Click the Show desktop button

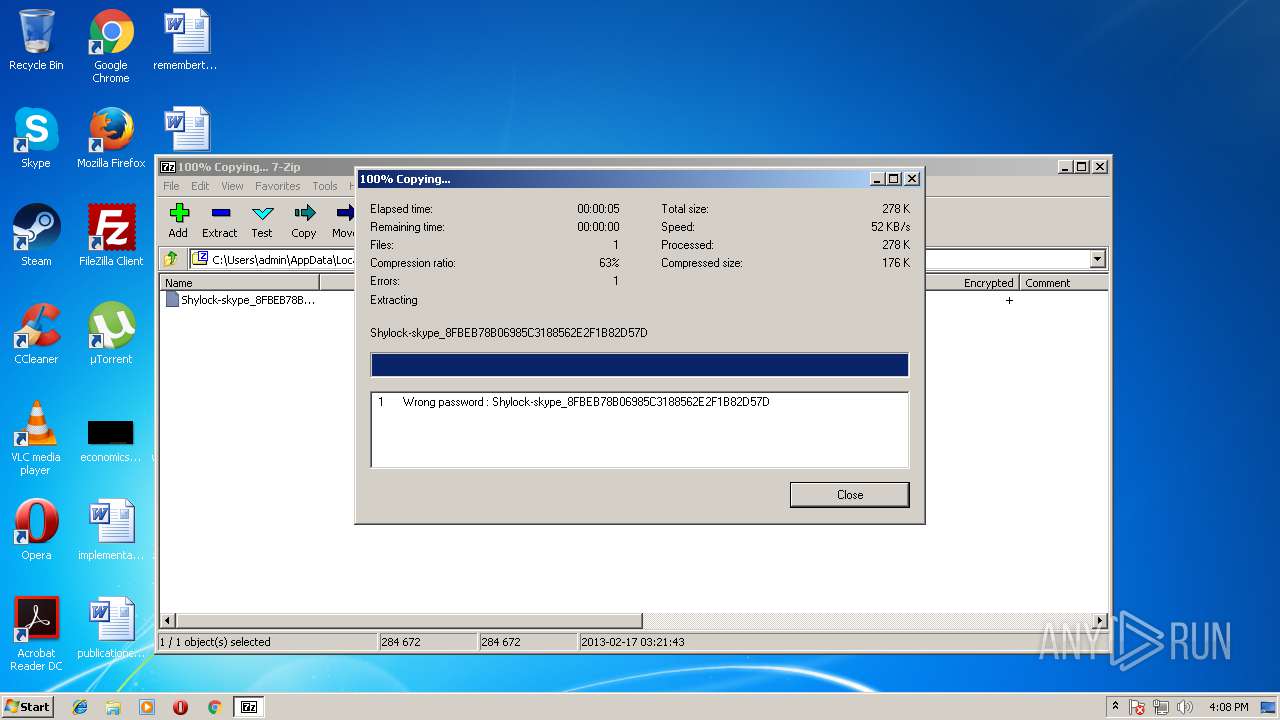pos(1270,707)
